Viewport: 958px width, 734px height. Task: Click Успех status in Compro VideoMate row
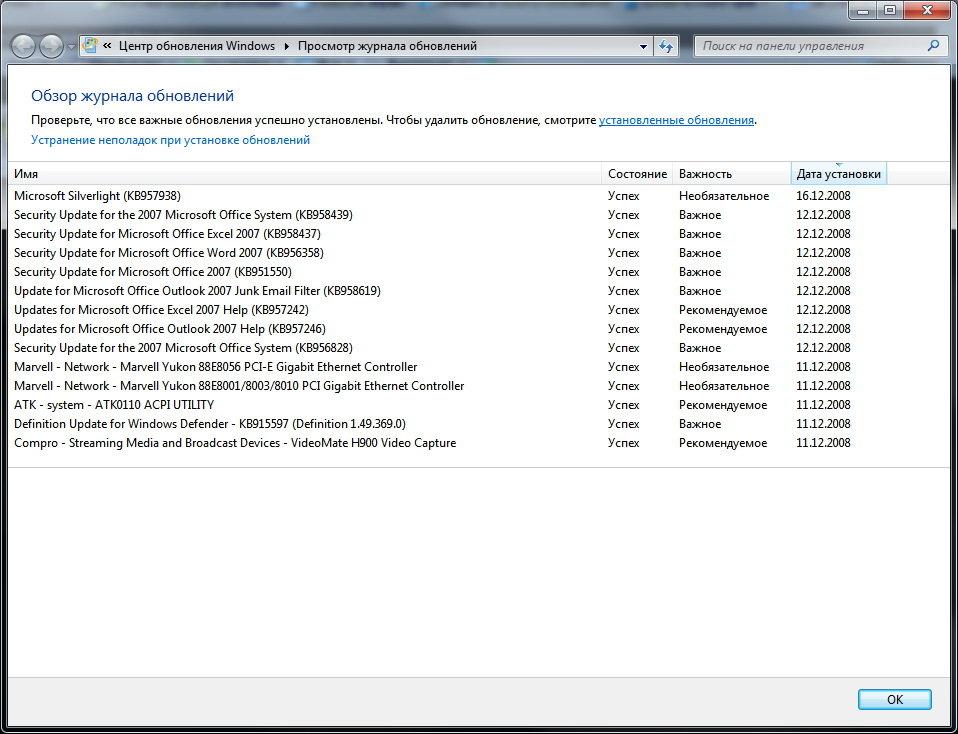[x=624, y=442]
